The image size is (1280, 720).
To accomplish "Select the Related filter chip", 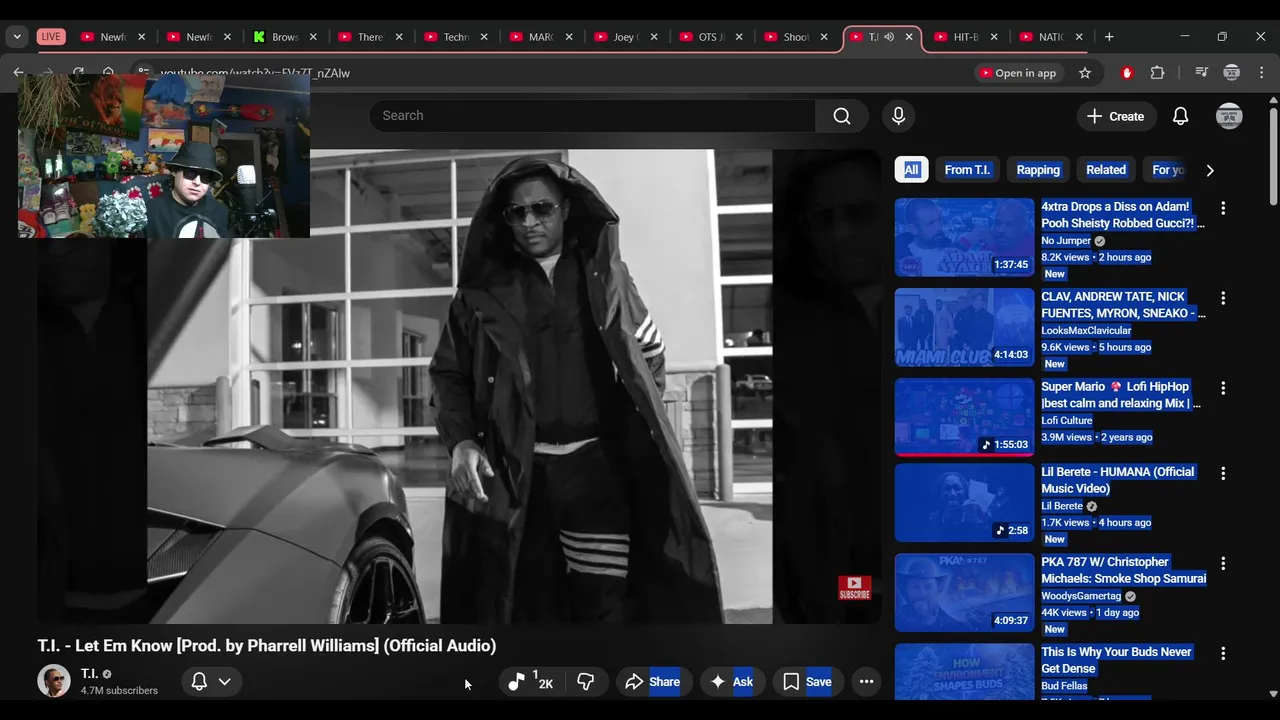I will (1106, 170).
